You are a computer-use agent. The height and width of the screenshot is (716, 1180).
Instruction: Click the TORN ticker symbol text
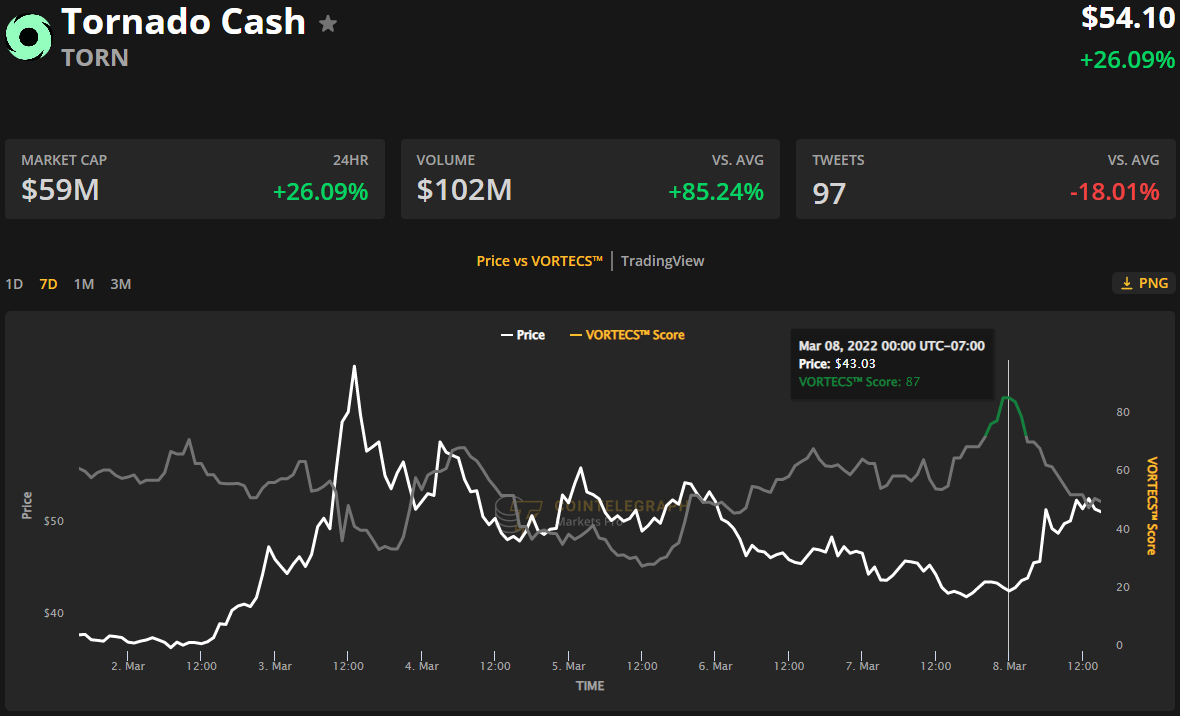pyautogui.click(x=95, y=58)
